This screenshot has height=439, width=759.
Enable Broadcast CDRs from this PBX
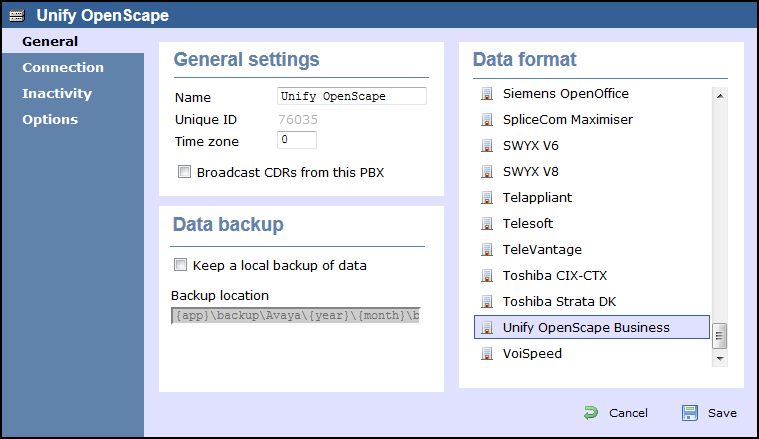184,172
